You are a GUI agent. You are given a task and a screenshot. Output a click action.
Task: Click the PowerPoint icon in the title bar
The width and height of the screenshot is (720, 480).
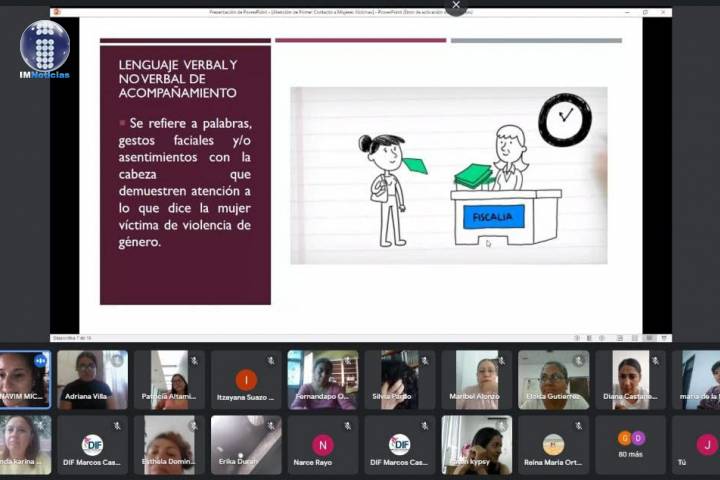click(57, 12)
